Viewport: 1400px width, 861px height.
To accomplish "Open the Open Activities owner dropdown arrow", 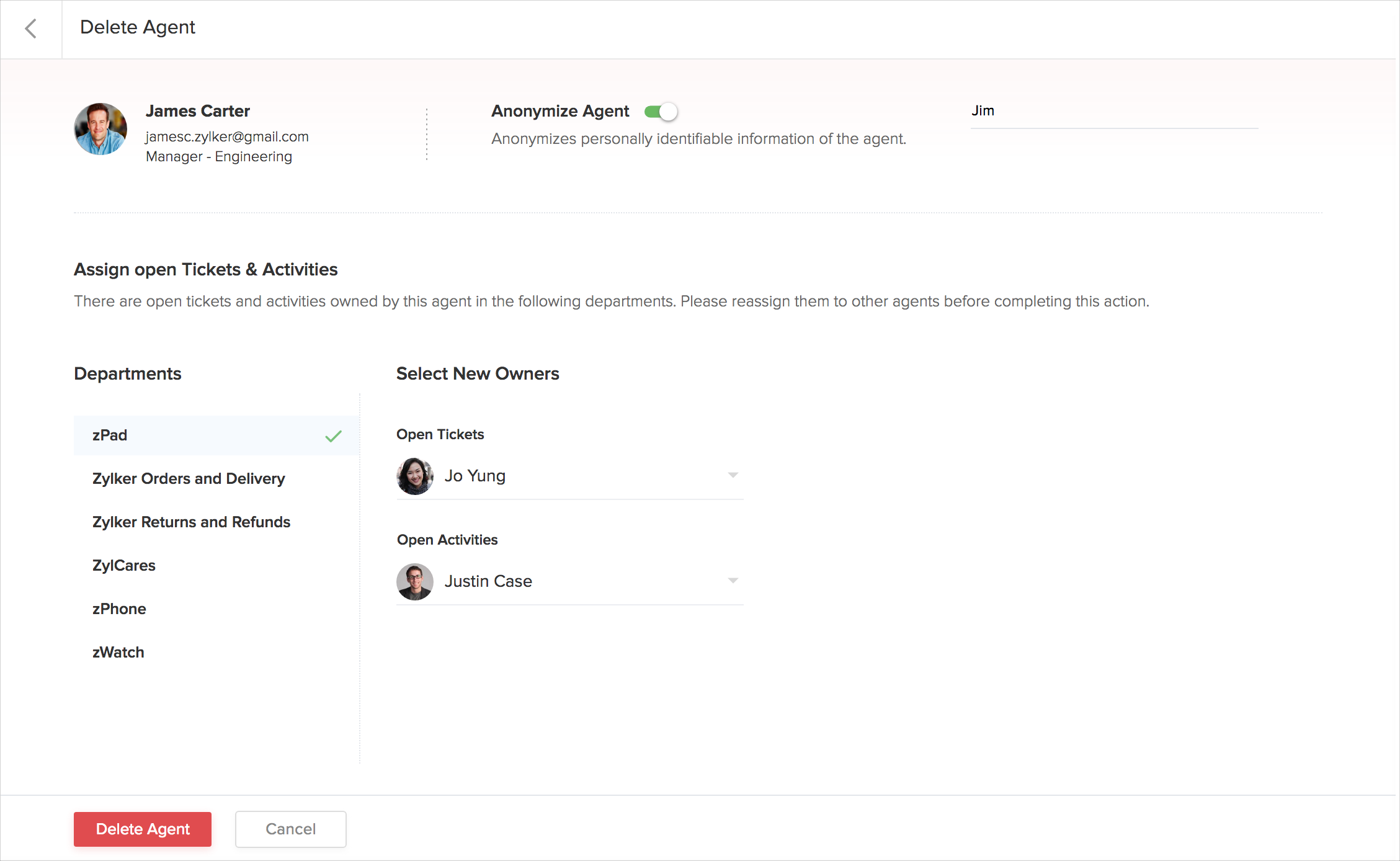I will click(x=733, y=581).
